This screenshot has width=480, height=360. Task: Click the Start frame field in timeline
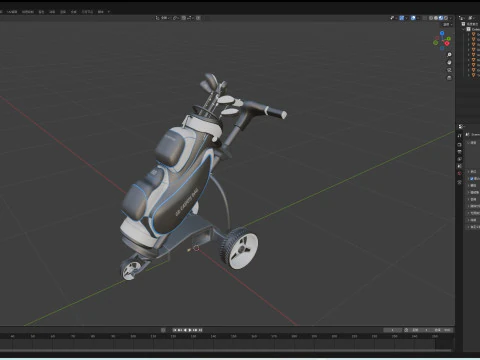coord(419,330)
